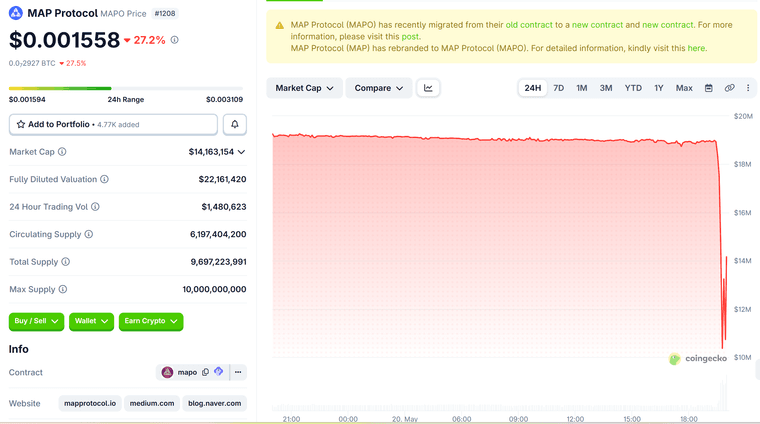Copy the mapo contract address icon

point(206,372)
